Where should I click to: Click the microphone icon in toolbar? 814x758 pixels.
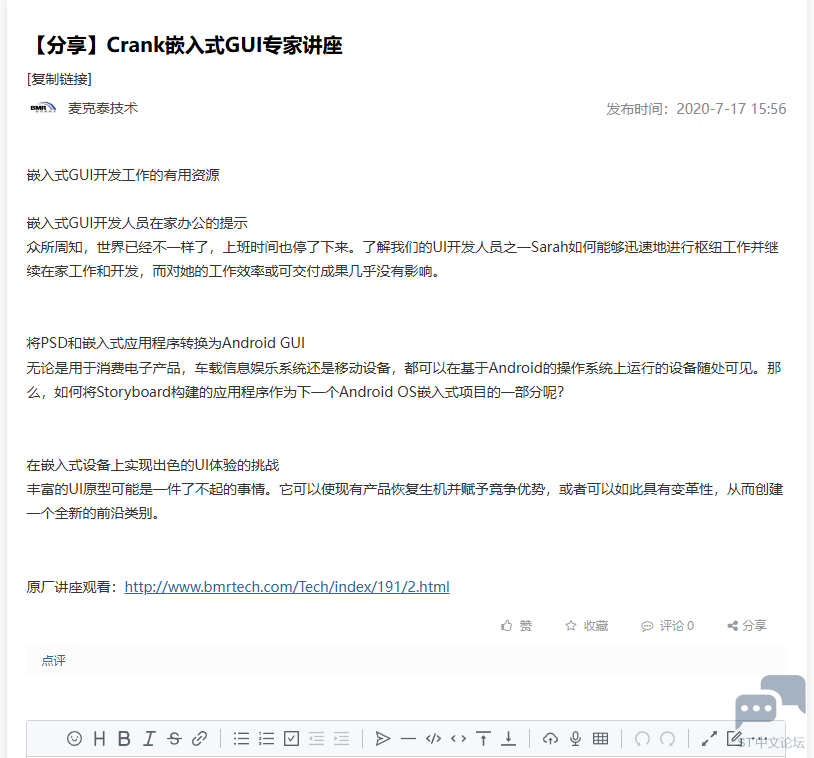click(x=575, y=738)
